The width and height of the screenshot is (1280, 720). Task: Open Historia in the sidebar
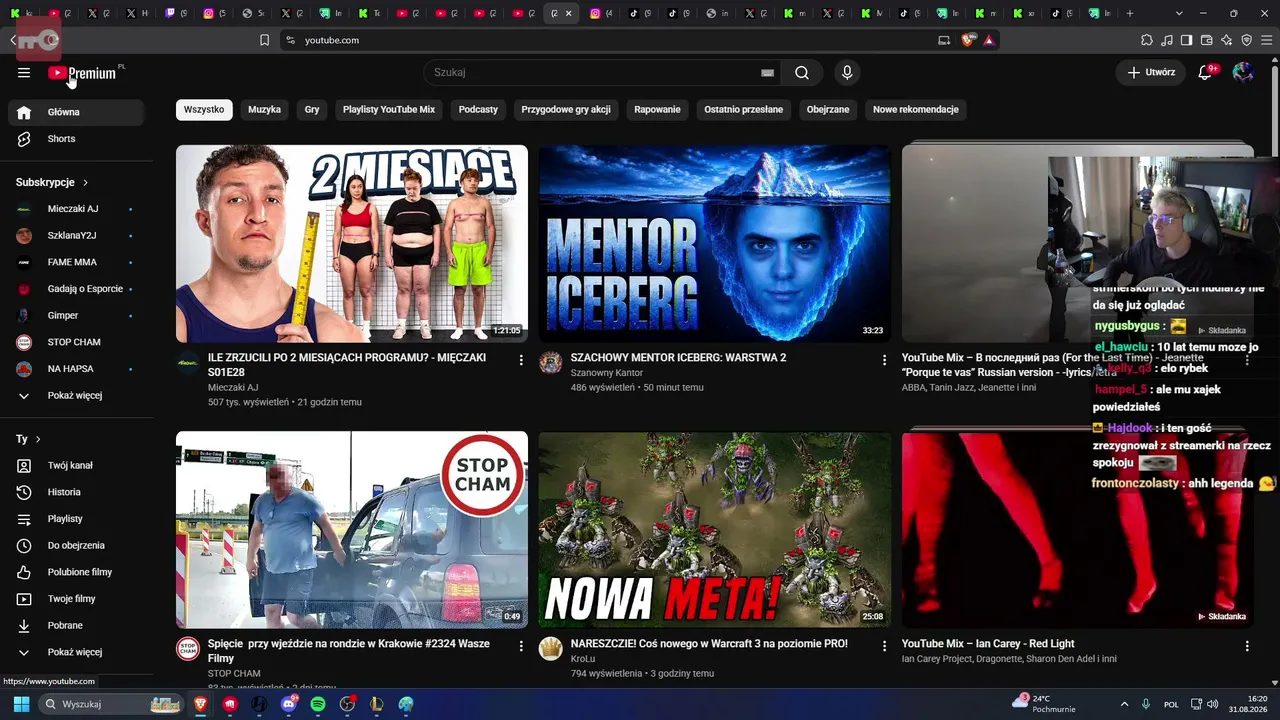point(76,492)
